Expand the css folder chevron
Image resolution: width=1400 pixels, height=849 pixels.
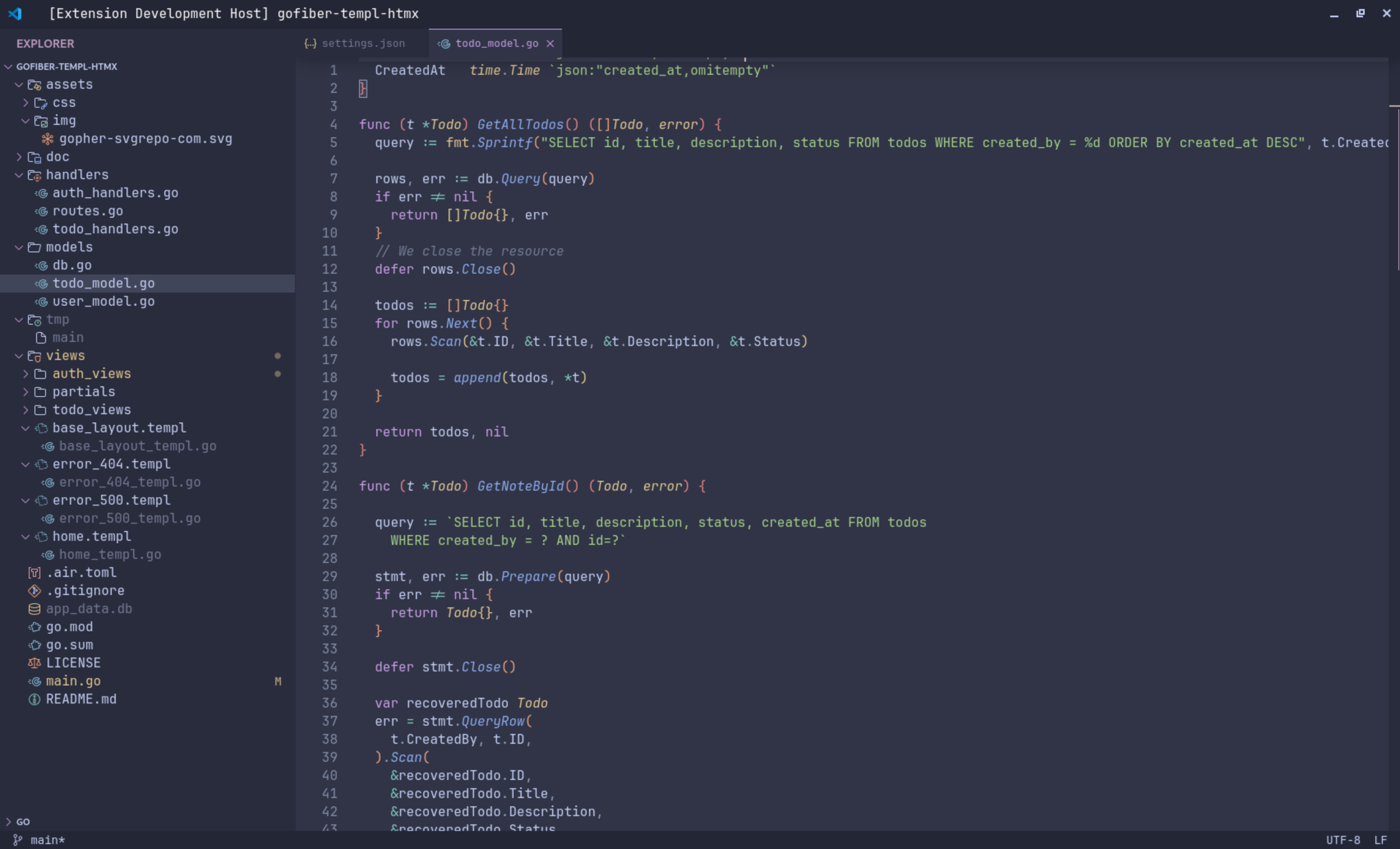click(25, 103)
